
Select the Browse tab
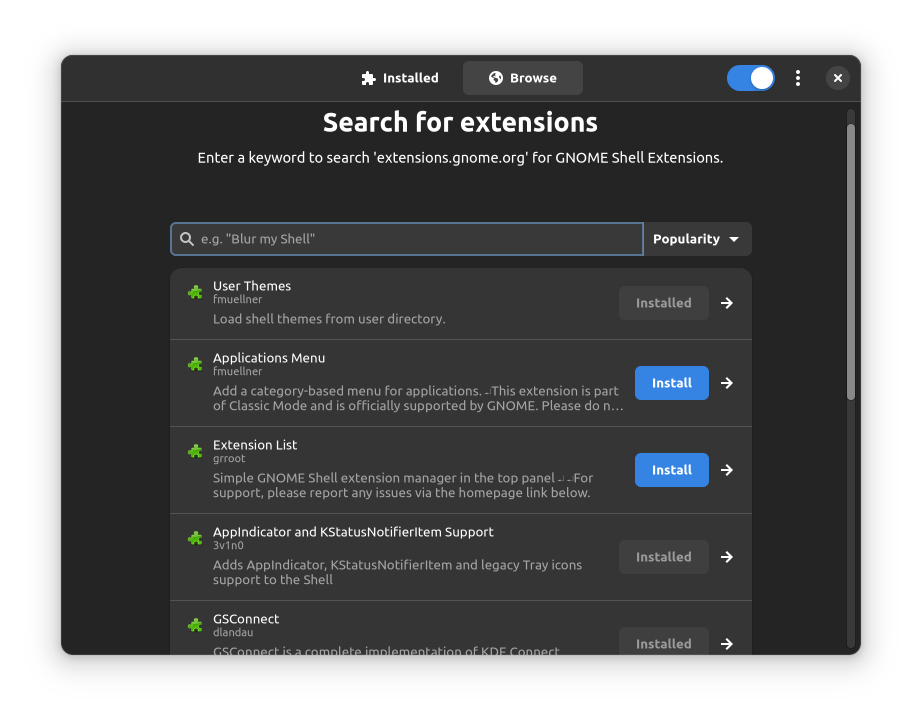(x=522, y=77)
